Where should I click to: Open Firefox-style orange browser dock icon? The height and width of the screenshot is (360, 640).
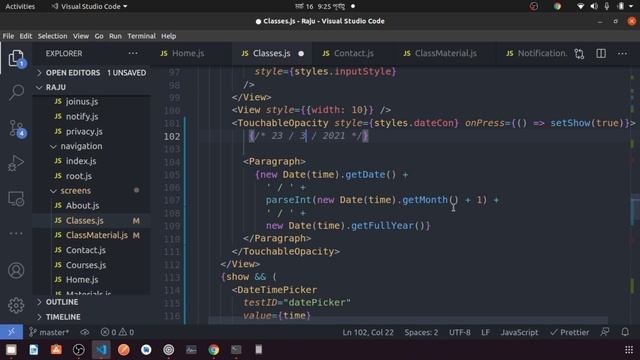[x=124, y=350]
